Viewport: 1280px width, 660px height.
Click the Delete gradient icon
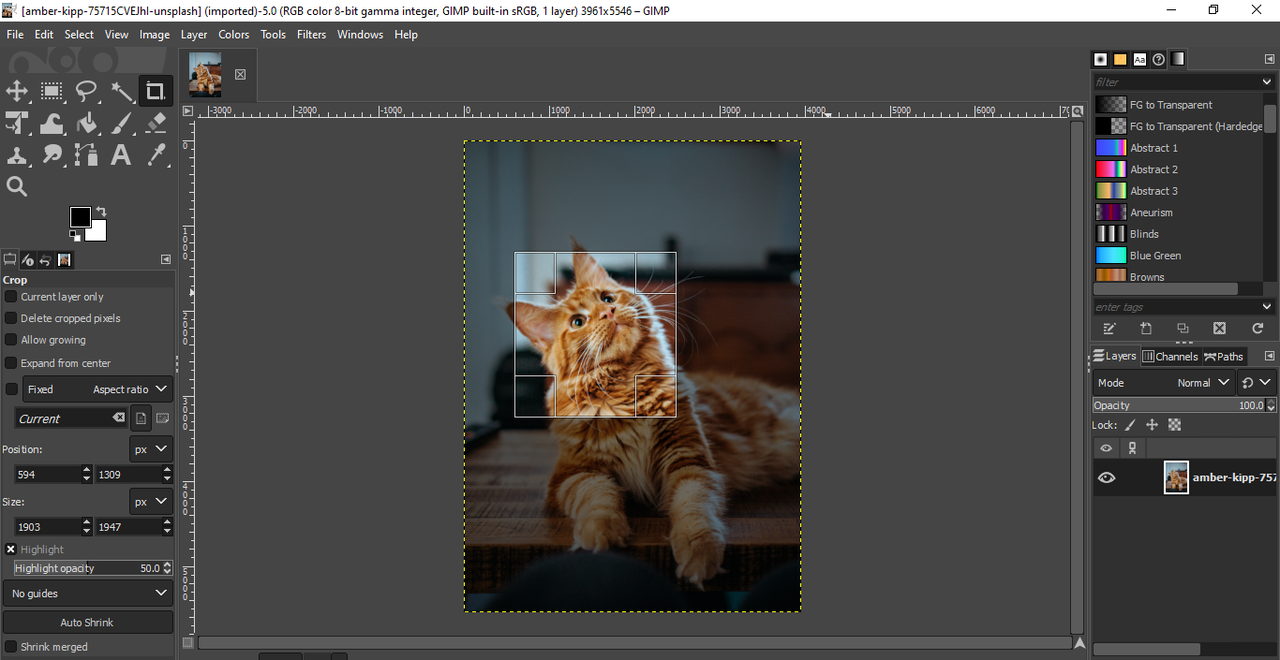pos(1220,328)
